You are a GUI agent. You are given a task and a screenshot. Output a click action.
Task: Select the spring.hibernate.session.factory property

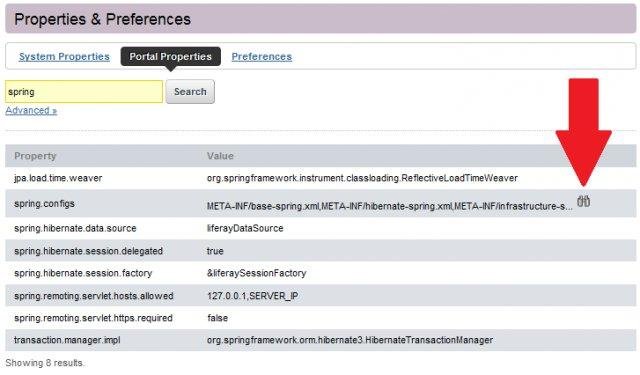(x=83, y=273)
